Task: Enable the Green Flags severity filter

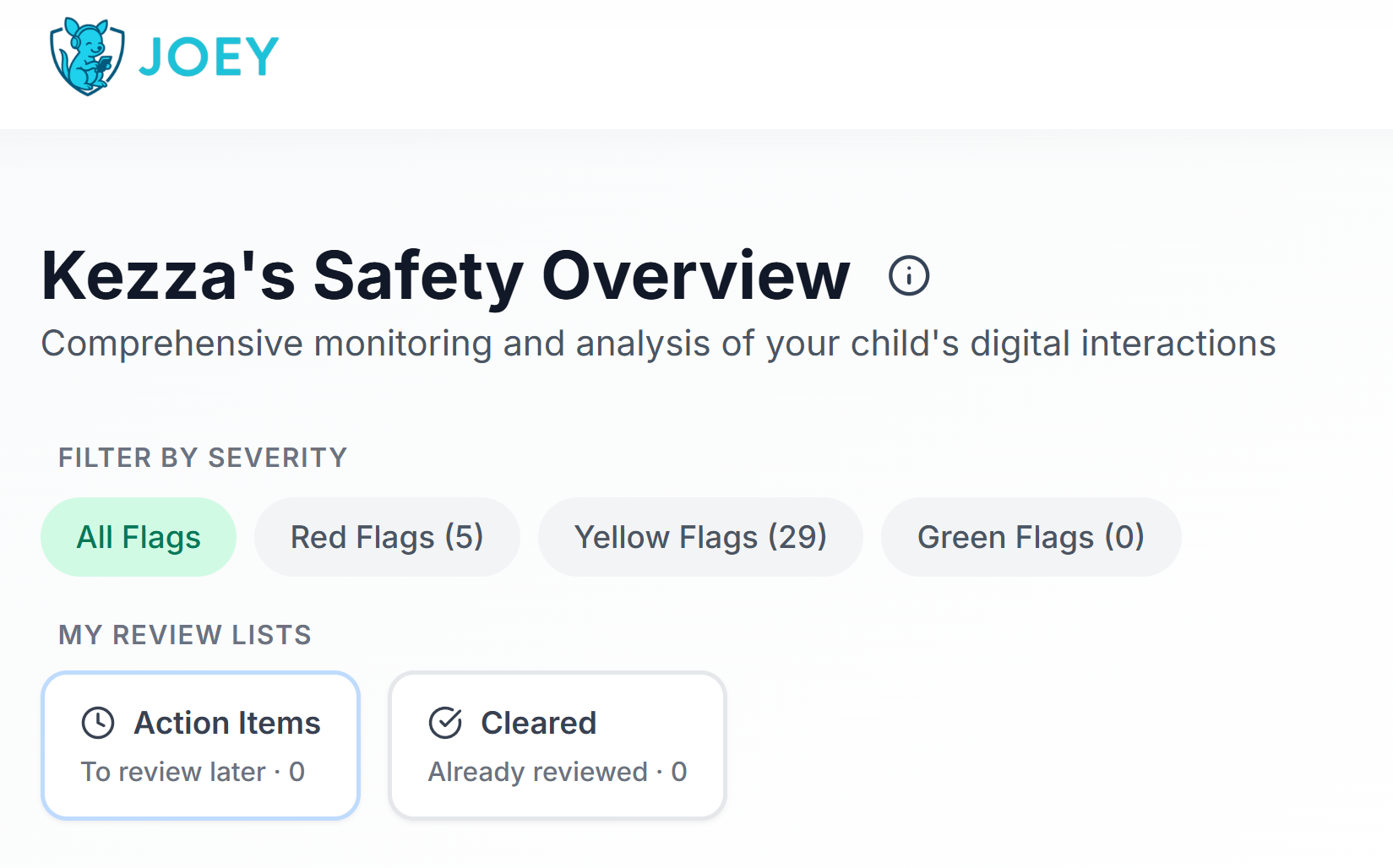Action: 1031,536
